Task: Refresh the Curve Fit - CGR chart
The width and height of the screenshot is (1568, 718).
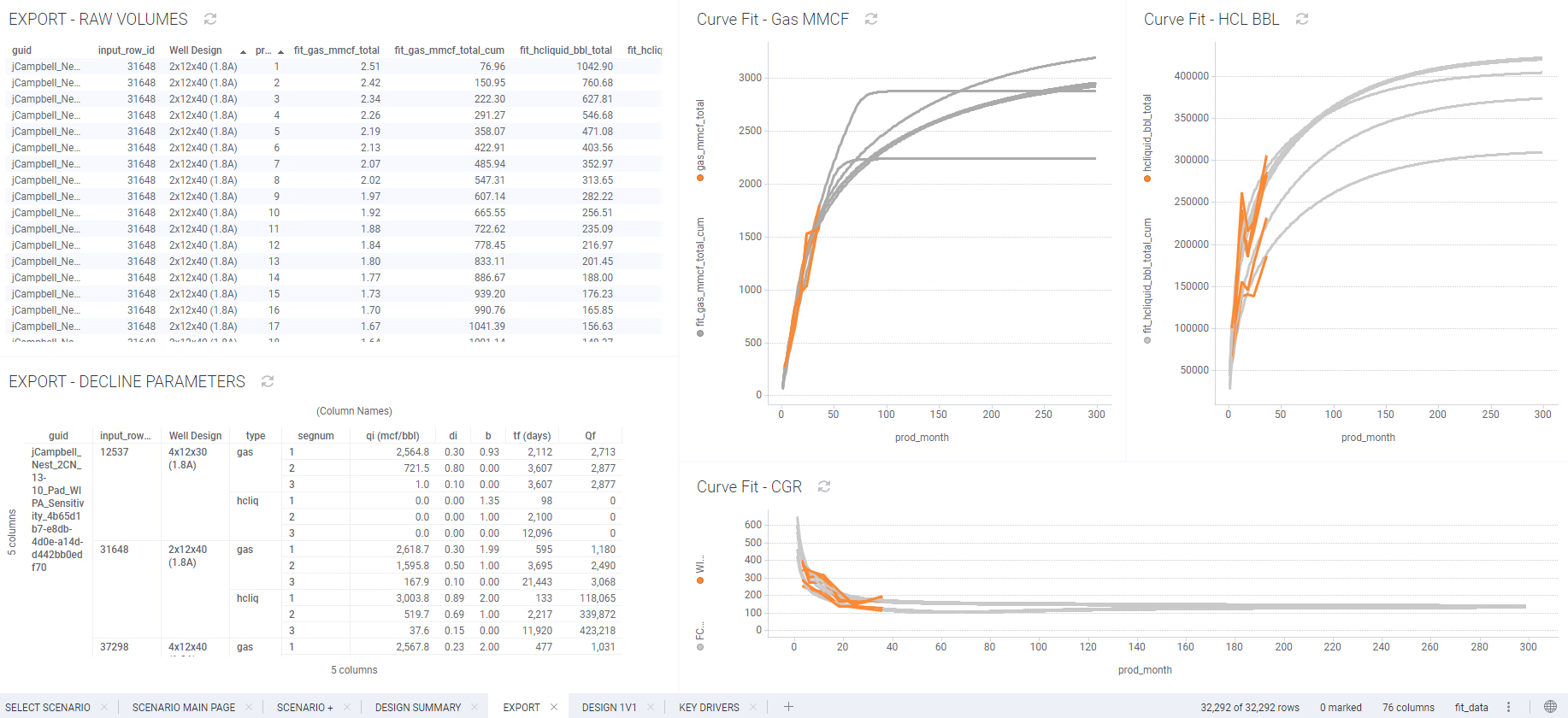Action: coord(824,486)
